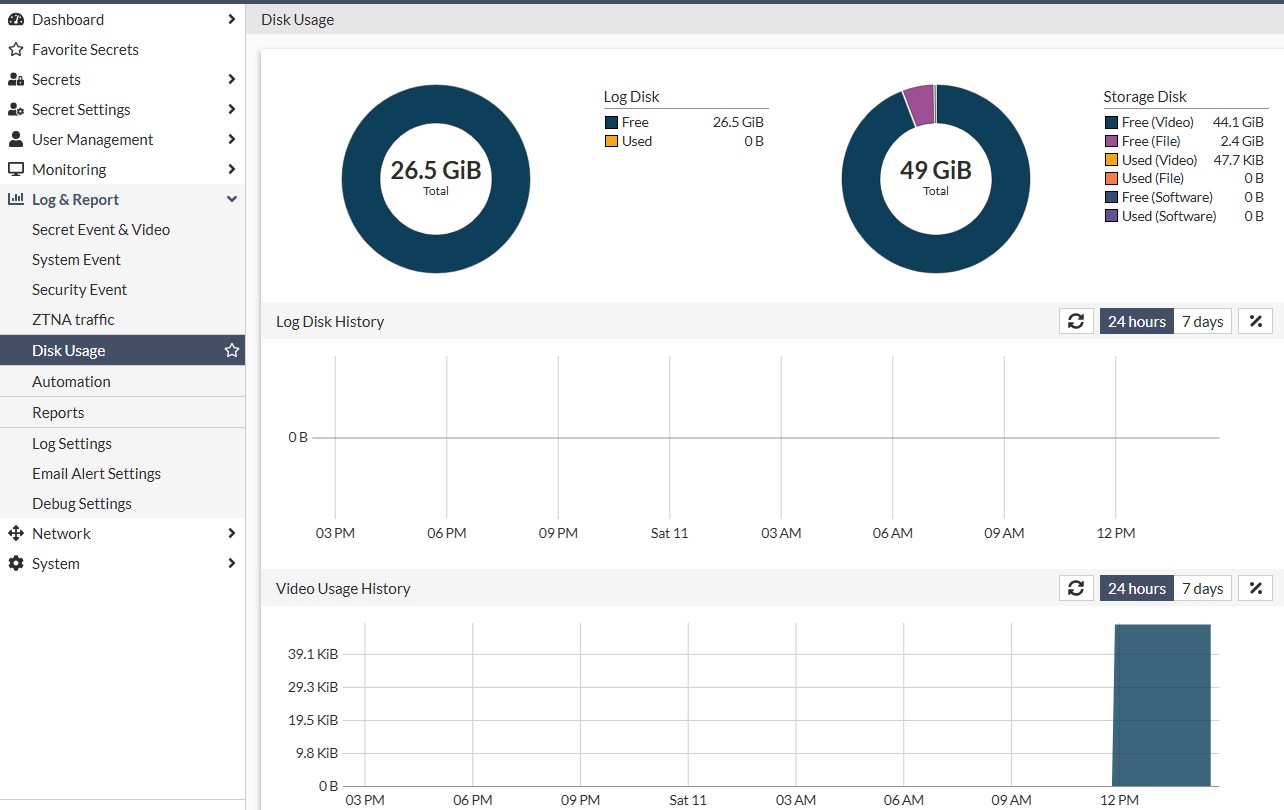Click the User Management person icon
1284x810 pixels.
tap(15, 139)
